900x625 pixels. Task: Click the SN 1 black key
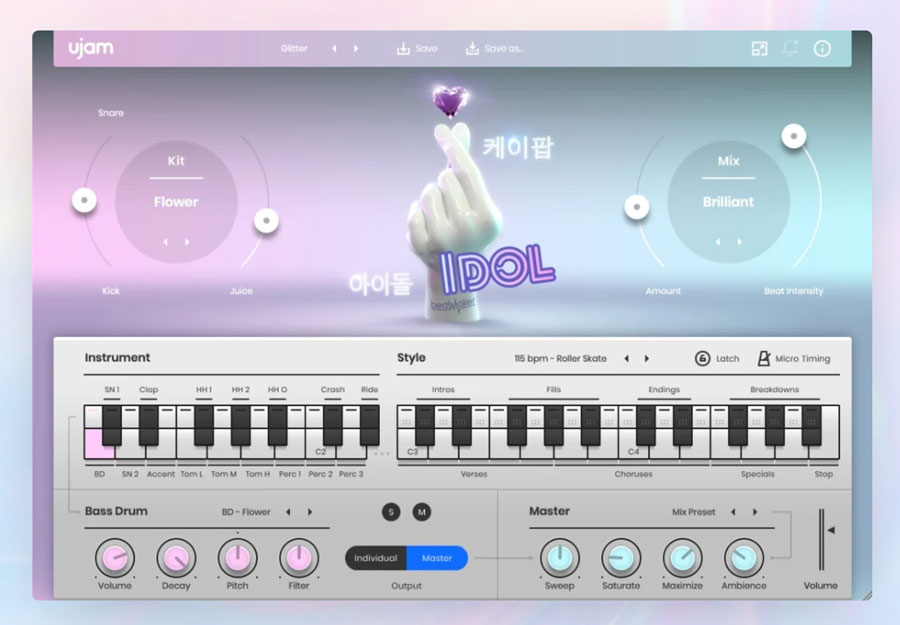click(112, 425)
